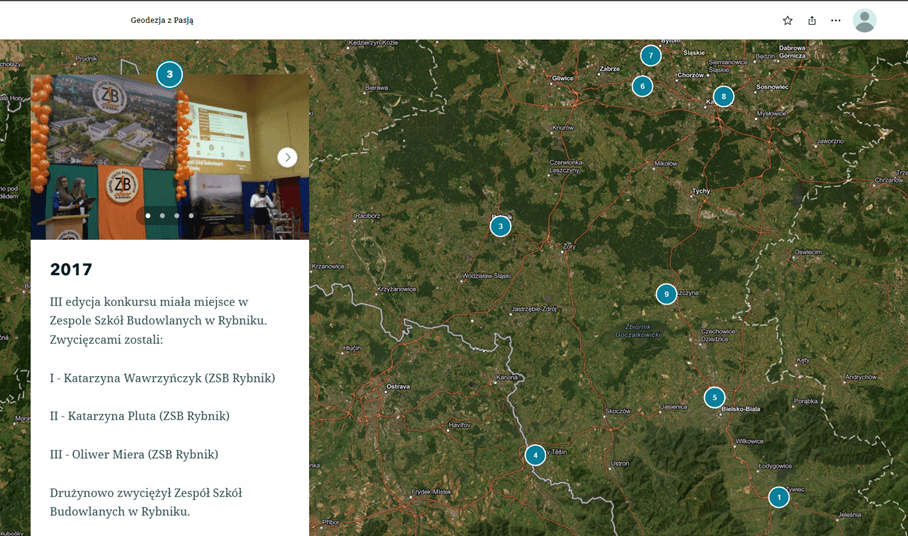Click the star favorite icon
This screenshot has height=536, width=908.
[x=787, y=21]
